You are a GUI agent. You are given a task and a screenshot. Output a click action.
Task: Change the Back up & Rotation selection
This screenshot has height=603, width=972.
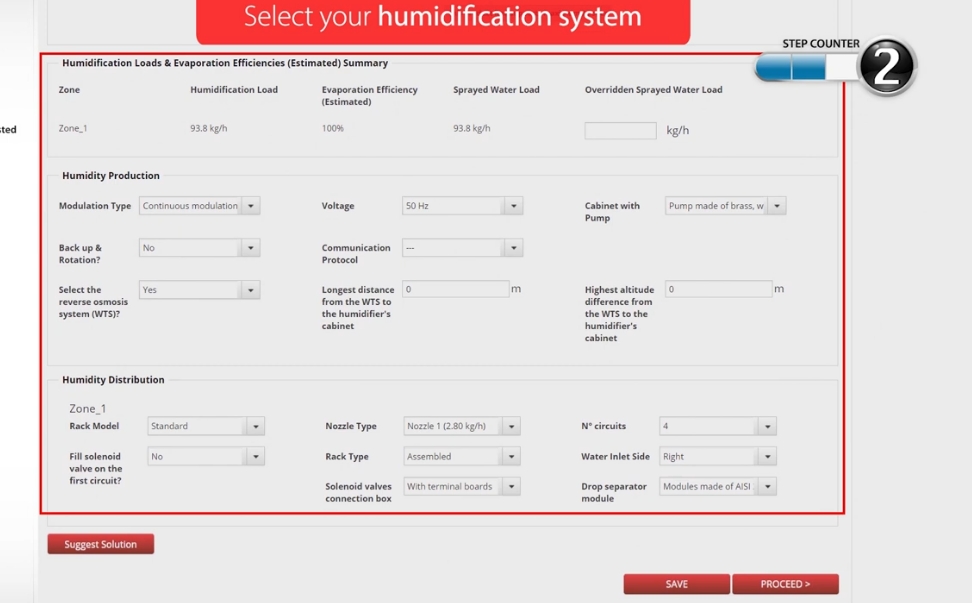(x=199, y=248)
